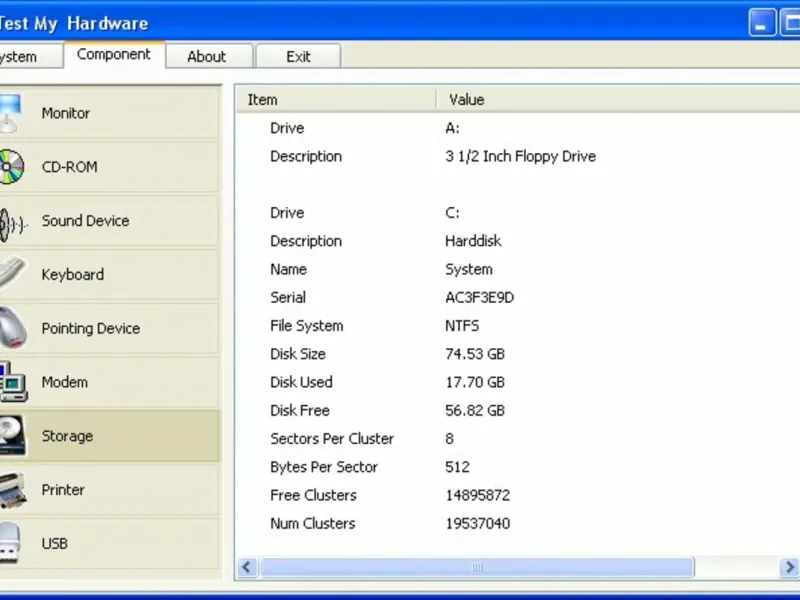Click the serial value 'AC3F3E9D'
800x600 pixels.
point(479,297)
